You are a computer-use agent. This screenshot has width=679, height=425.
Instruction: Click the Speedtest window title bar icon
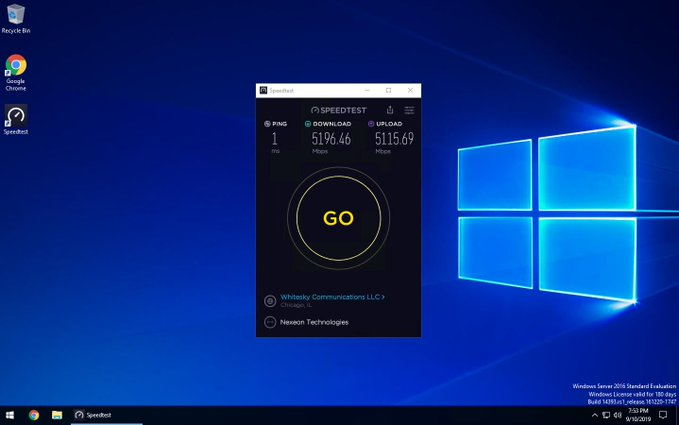click(263, 90)
